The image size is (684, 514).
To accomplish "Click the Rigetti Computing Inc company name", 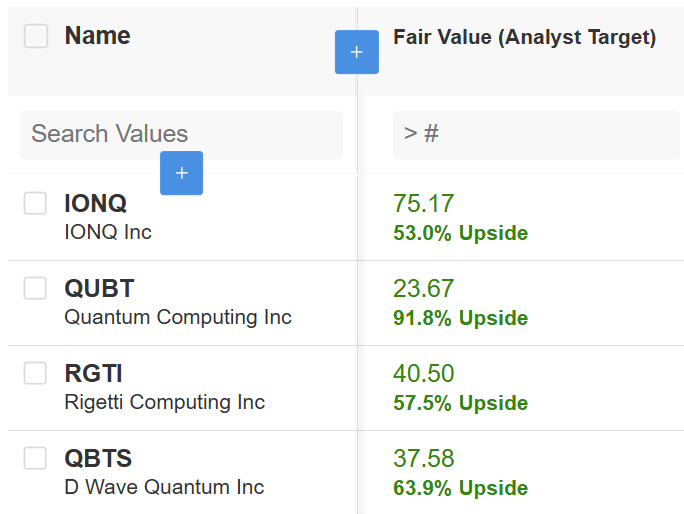I will [x=165, y=402].
